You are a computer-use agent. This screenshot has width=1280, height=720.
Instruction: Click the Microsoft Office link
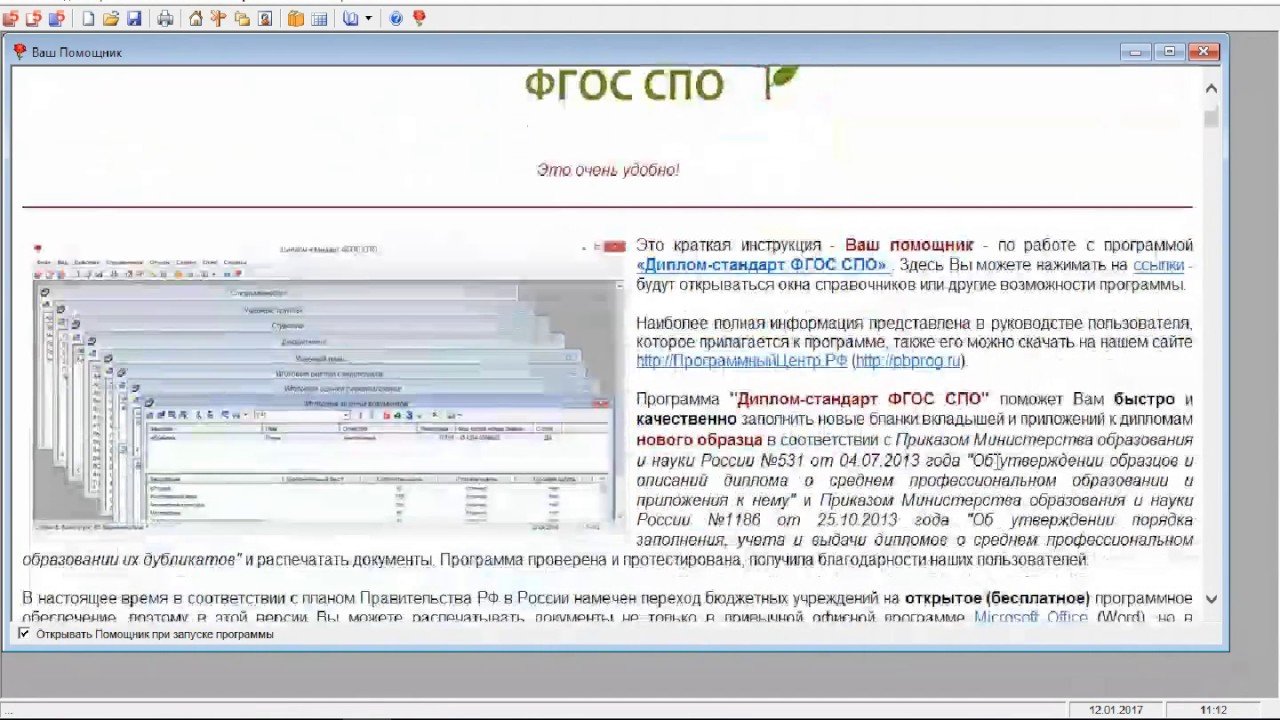tap(1030, 617)
